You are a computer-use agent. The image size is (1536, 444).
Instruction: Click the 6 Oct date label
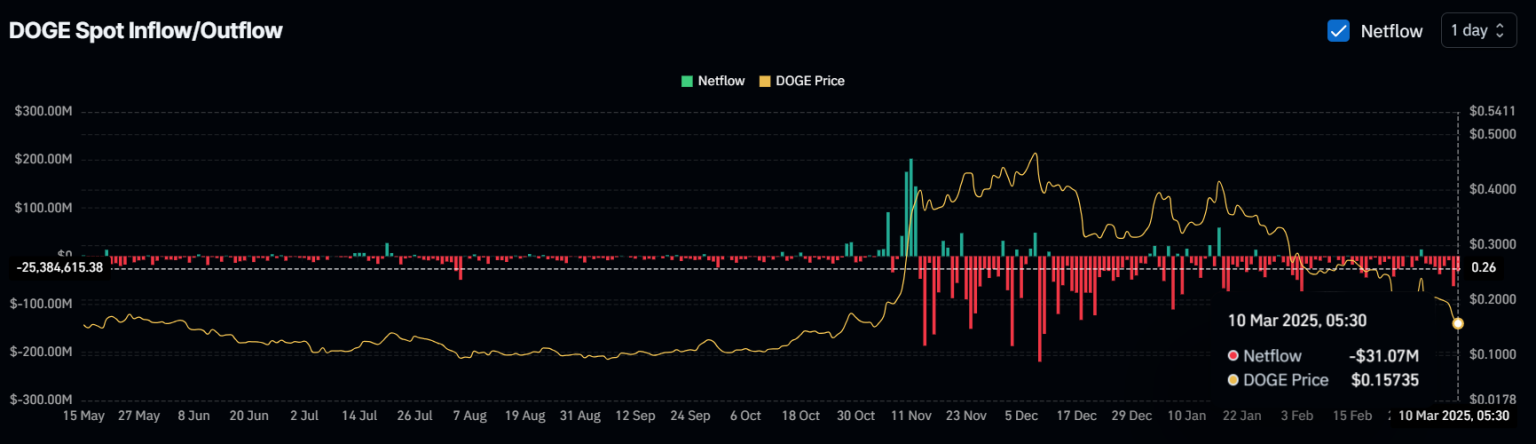pyautogui.click(x=746, y=415)
